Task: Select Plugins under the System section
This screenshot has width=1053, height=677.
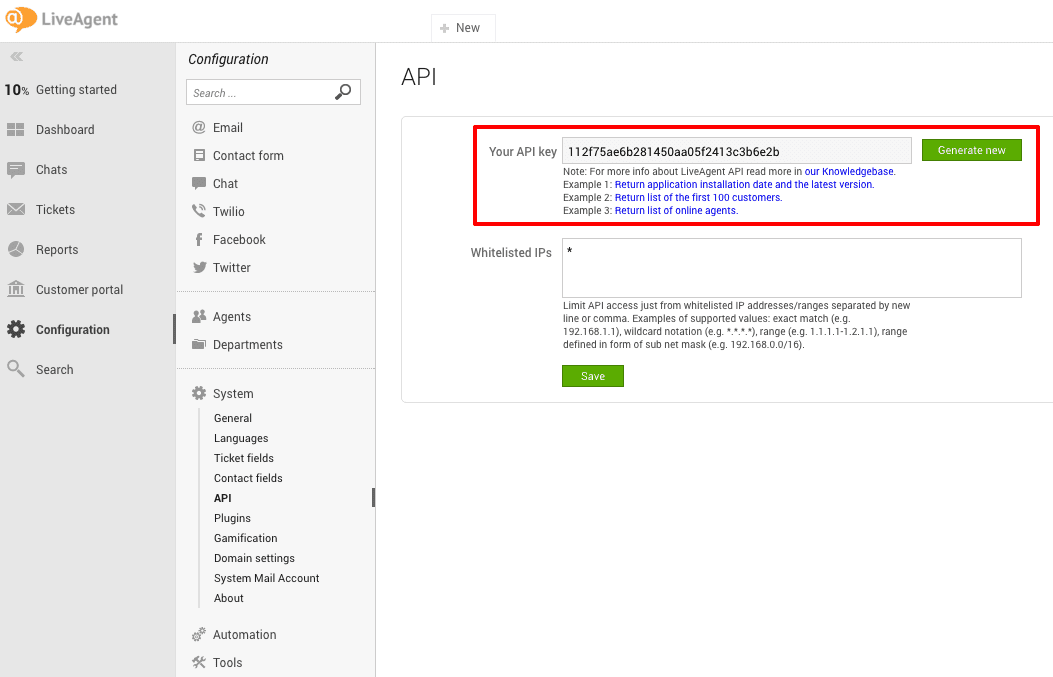Action: point(232,518)
